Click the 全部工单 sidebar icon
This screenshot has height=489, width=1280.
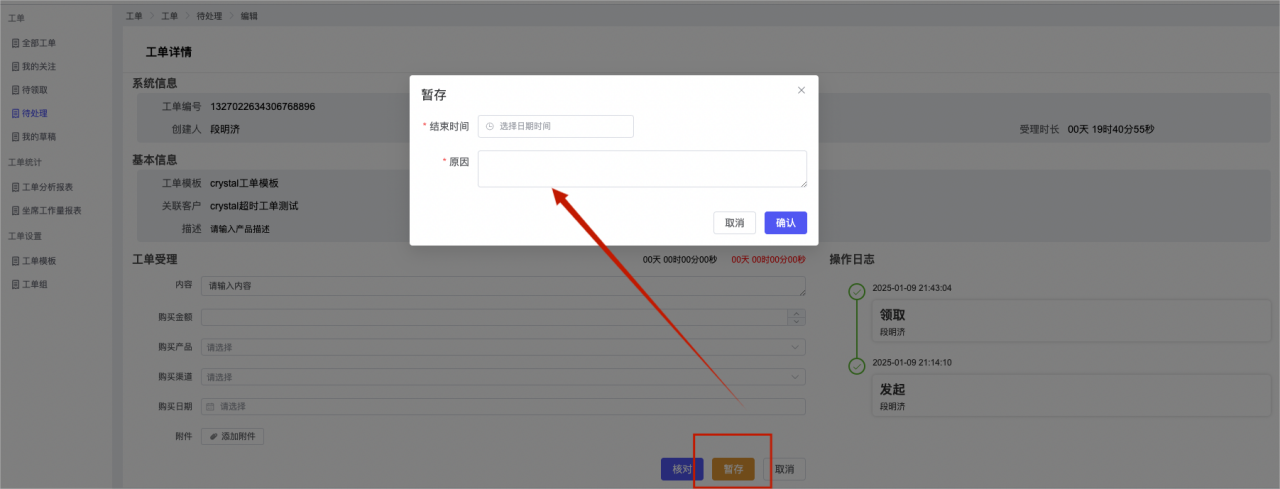click(15, 43)
